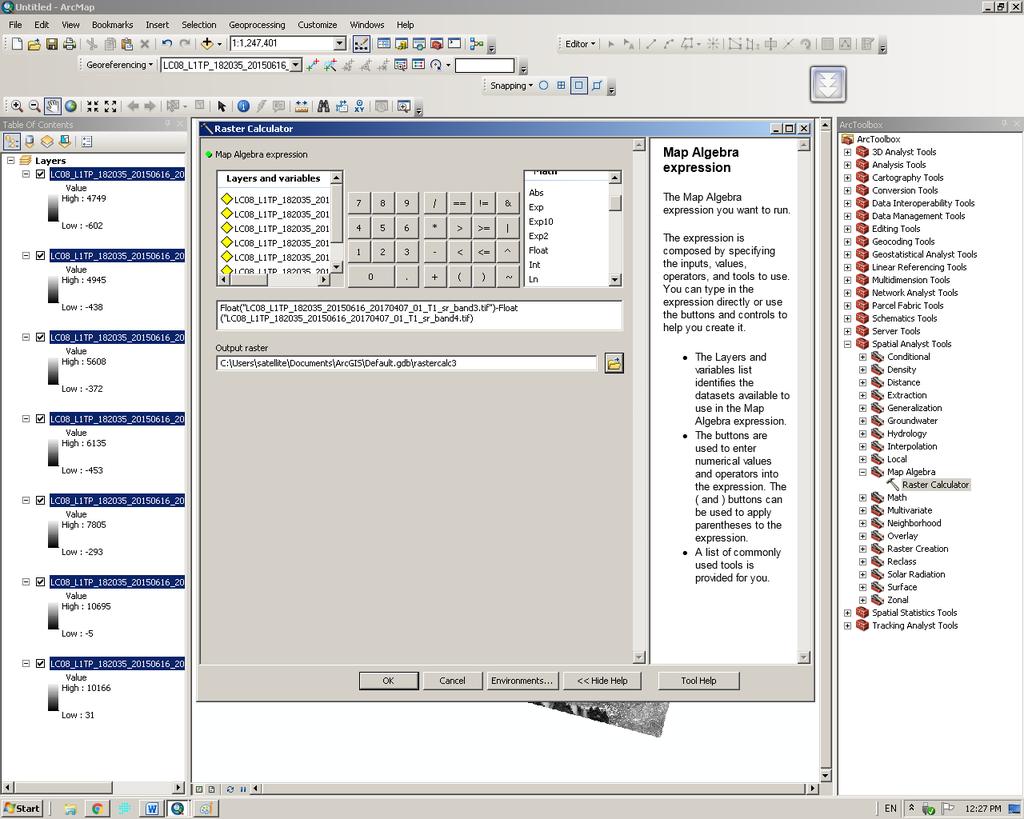Open the Windows menu

click(x=366, y=25)
